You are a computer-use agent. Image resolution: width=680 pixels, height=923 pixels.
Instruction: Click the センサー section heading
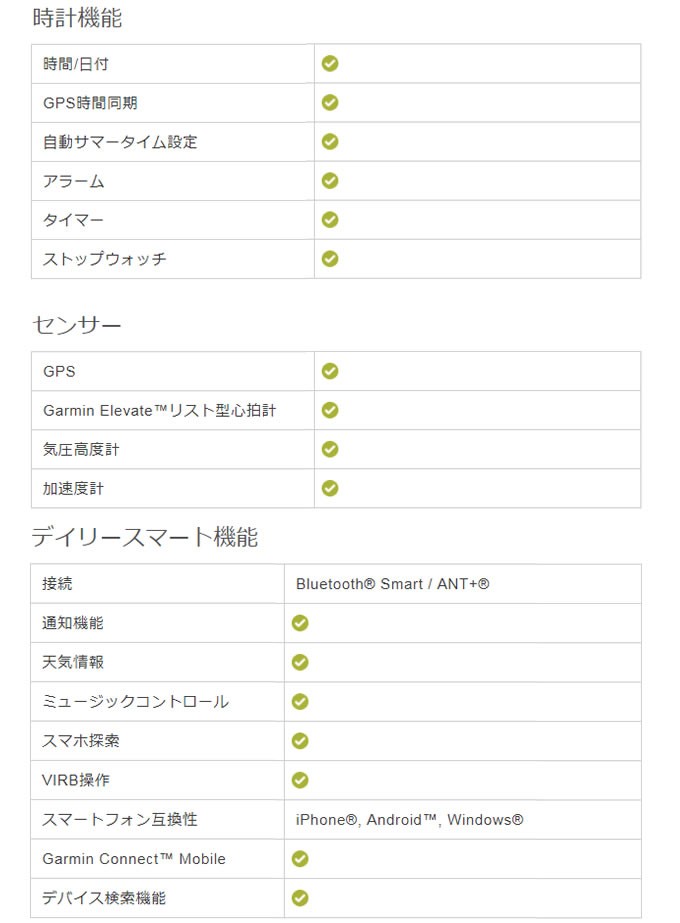(x=77, y=325)
